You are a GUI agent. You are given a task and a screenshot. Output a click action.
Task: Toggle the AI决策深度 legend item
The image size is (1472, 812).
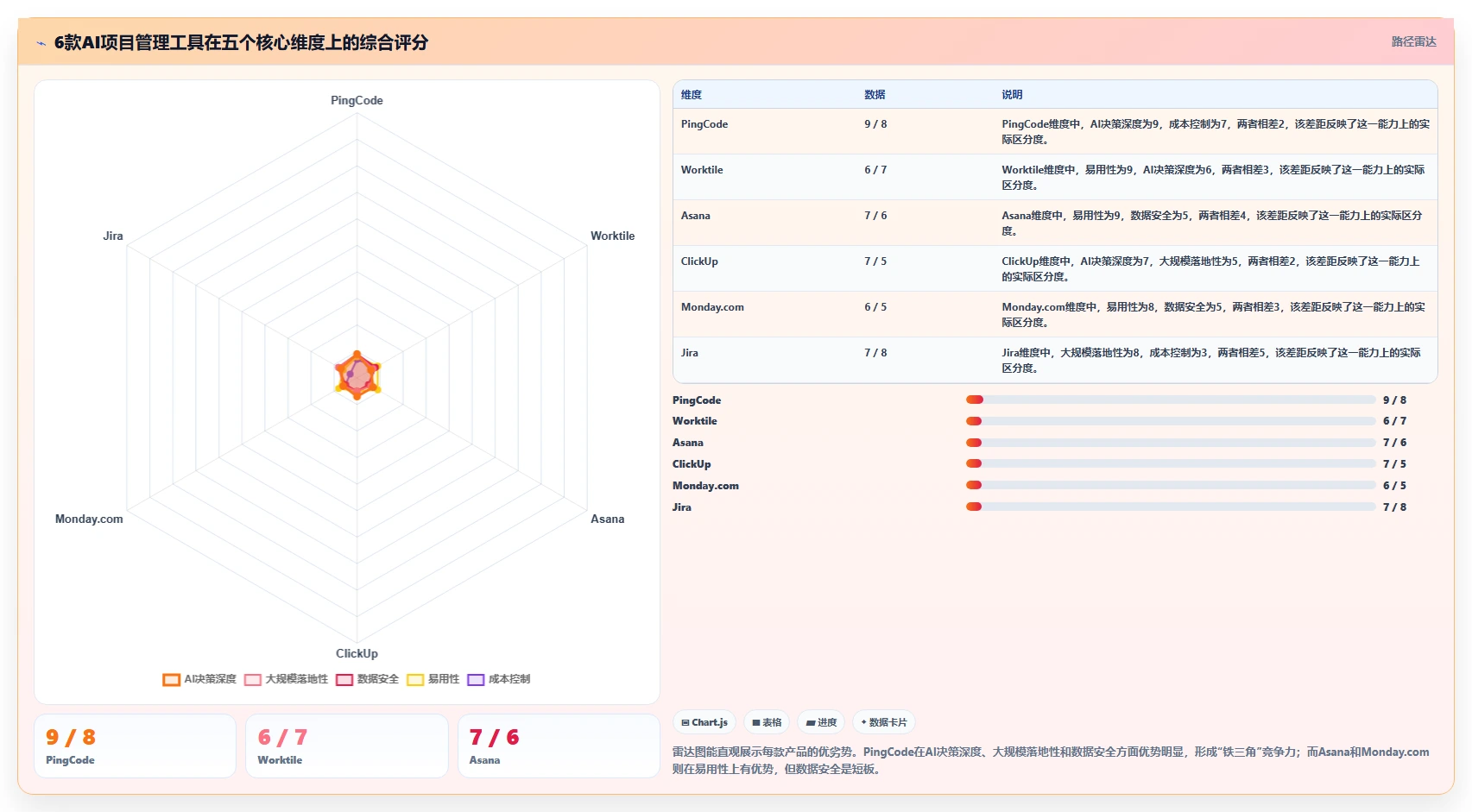199,679
